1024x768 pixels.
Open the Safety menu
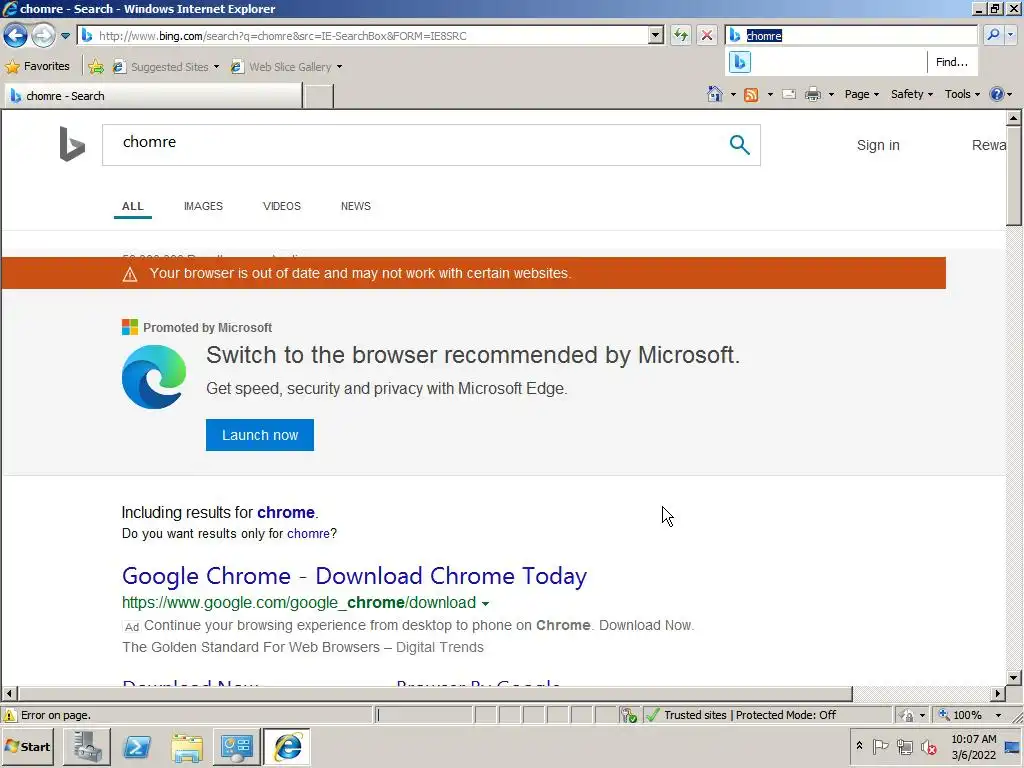[x=912, y=94]
